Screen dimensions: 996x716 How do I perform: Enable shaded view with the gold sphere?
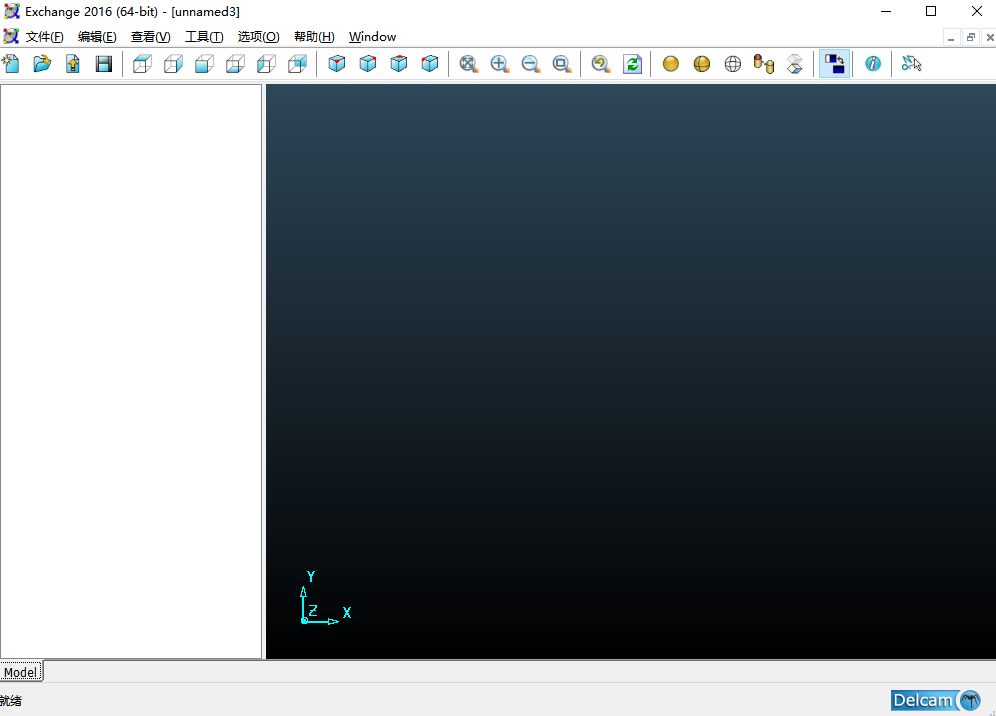tap(671, 64)
